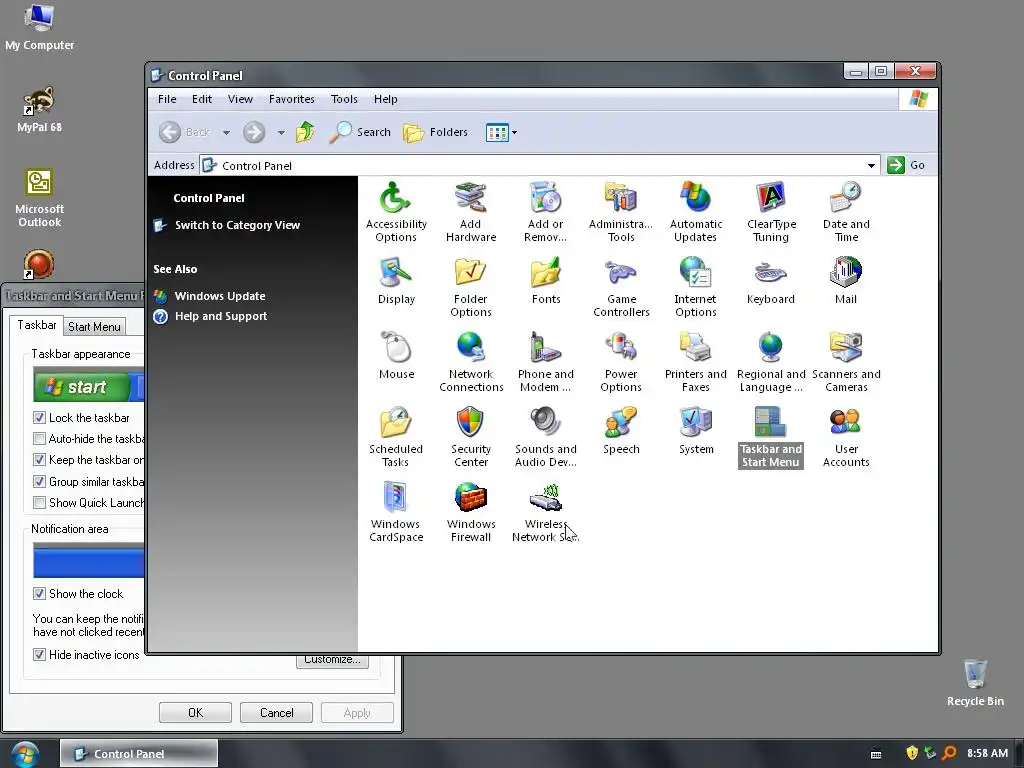Image resolution: width=1024 pixels, height=768 pixels.
Task: Uncheck Group similar taskbar buttons
Action: [39, 482]
